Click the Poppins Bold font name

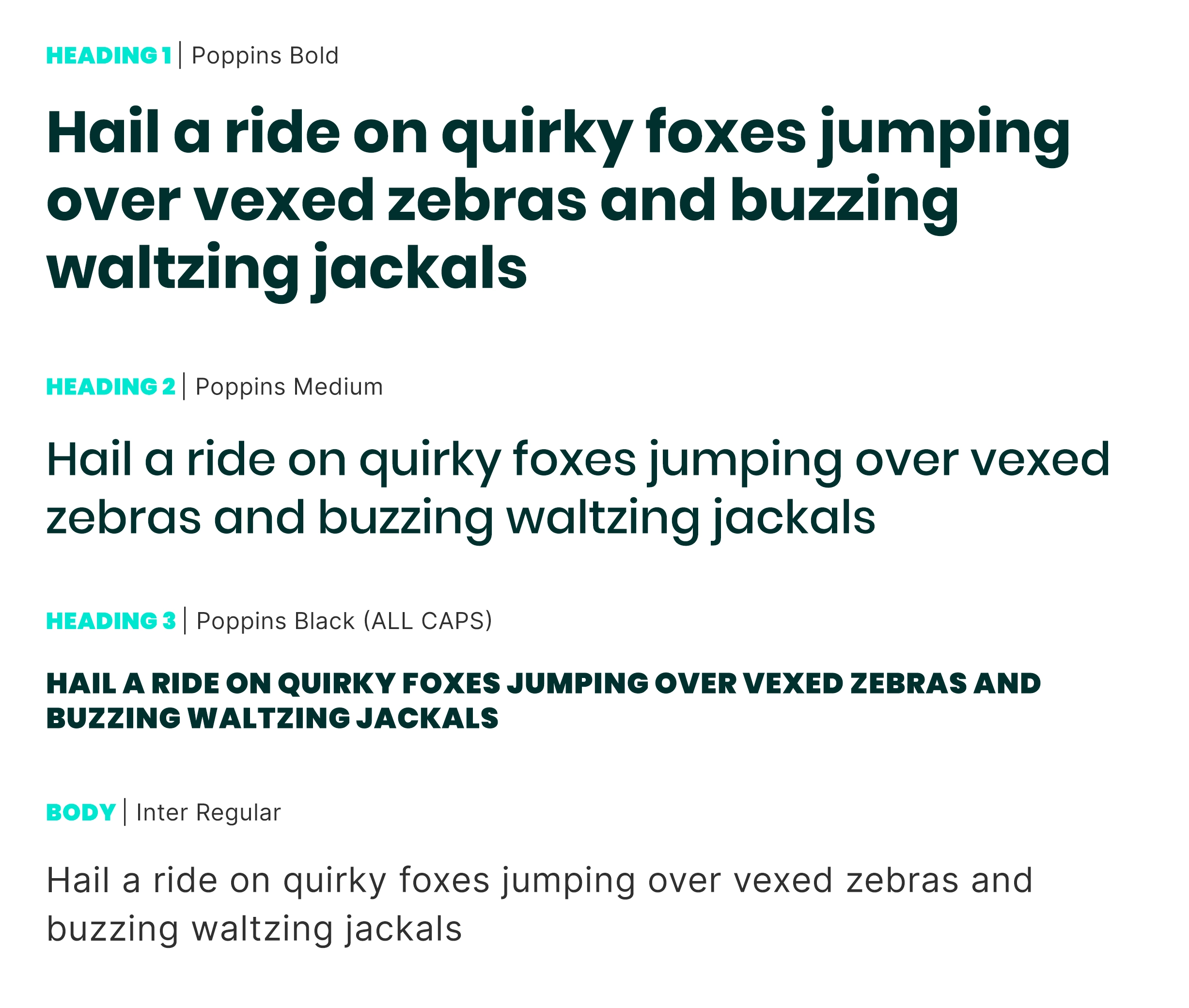pyautogui.click(x=265, y=55)
